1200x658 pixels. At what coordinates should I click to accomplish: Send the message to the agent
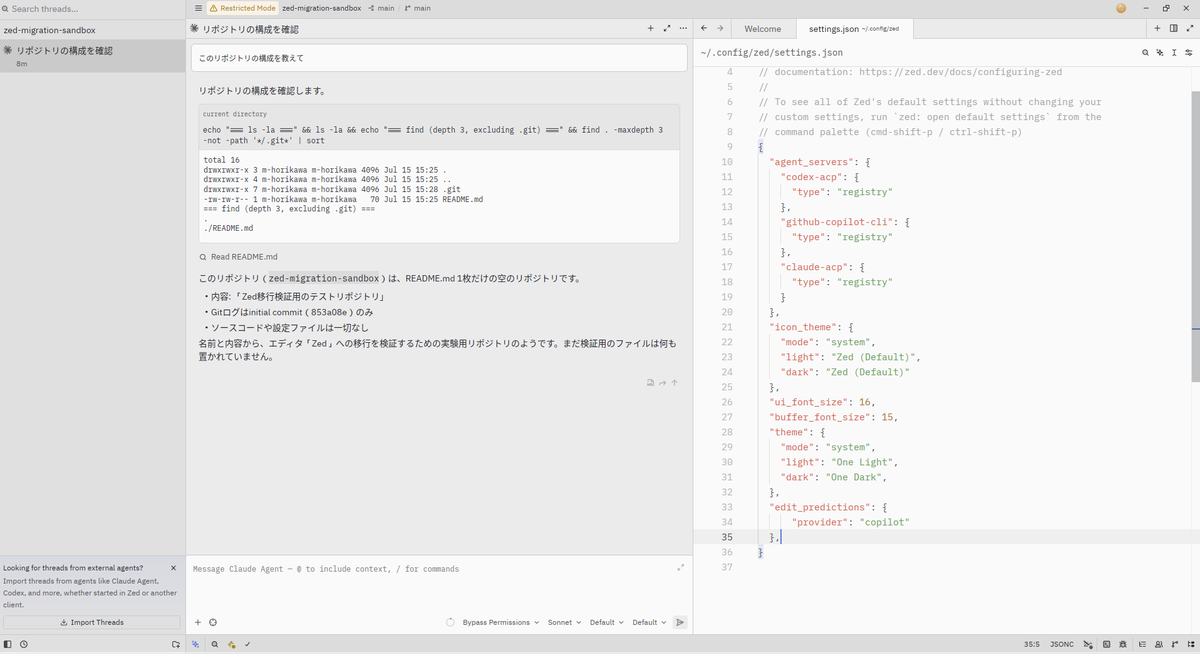click(x=680, y=622)
